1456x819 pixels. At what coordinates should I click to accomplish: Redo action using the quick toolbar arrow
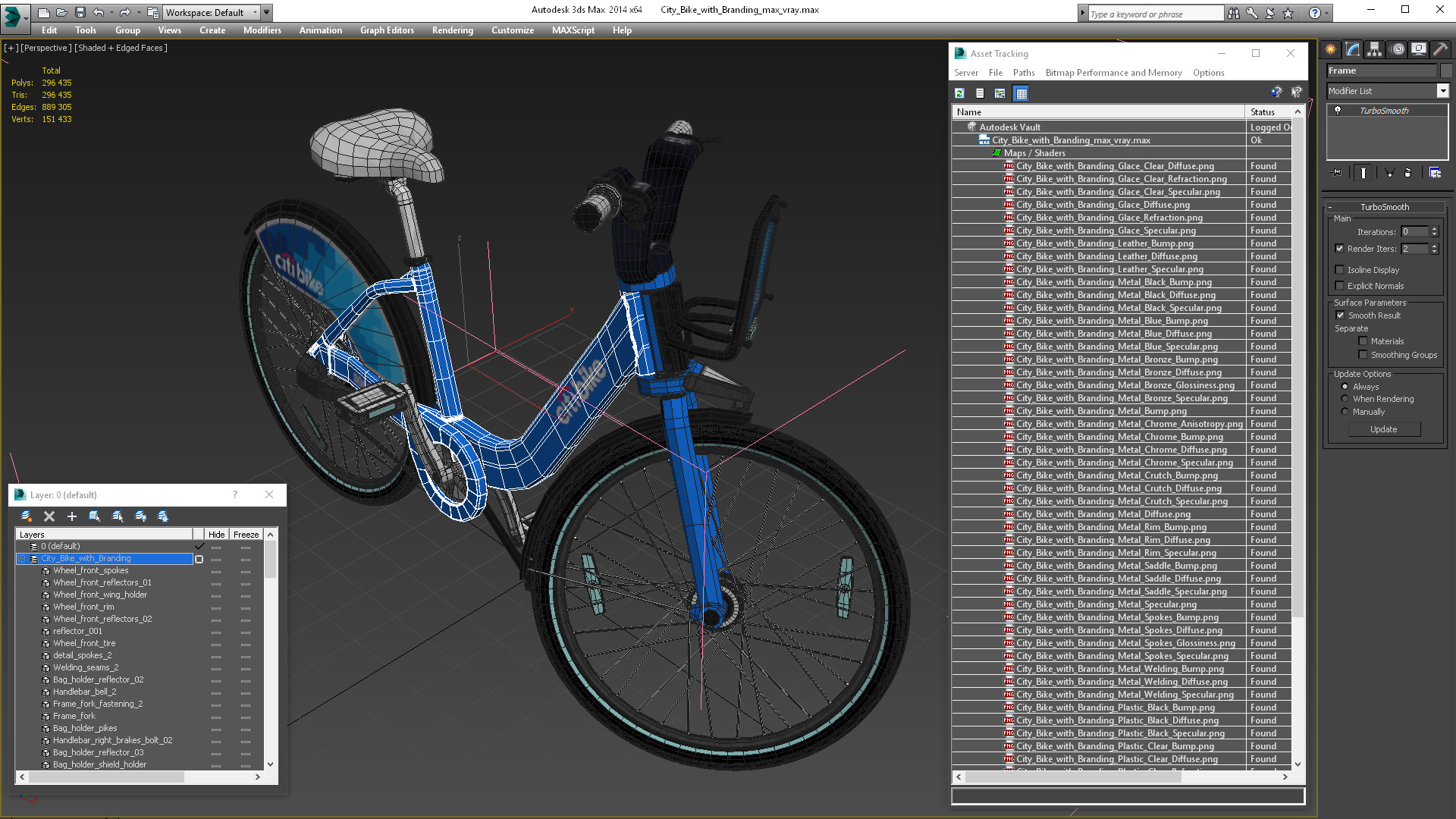[125, 13]
